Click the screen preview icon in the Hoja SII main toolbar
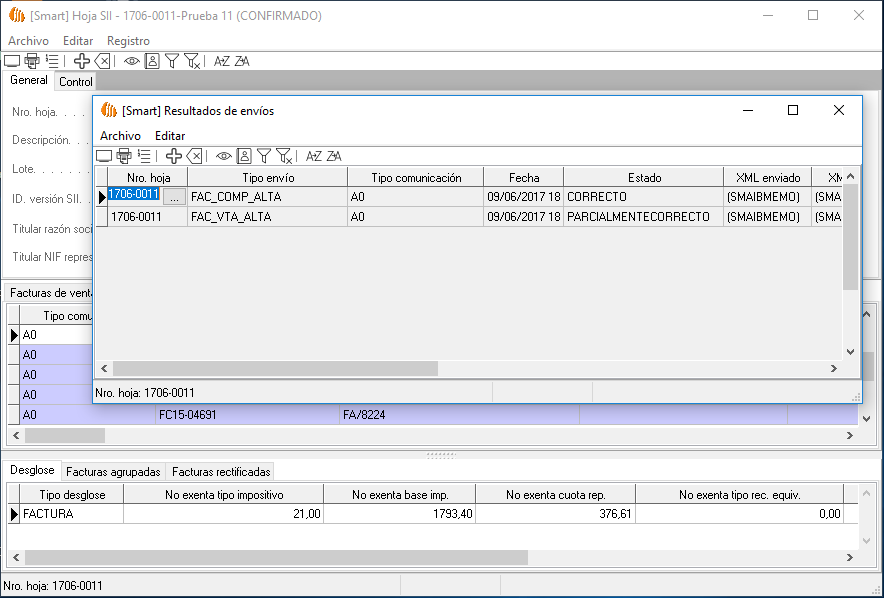This screenshot has height=598, width=884. (12, 61)
